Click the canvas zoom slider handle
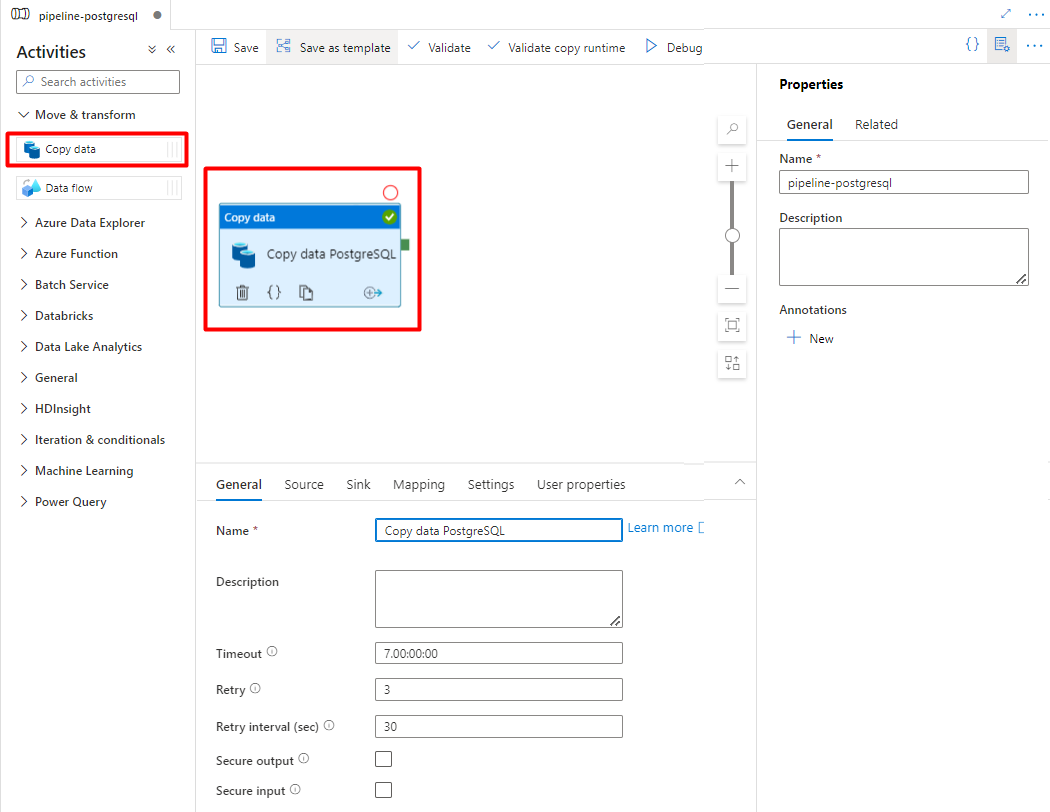This screenshot has width=1050, height=812. pyautogui.click(x=732, y=236)
